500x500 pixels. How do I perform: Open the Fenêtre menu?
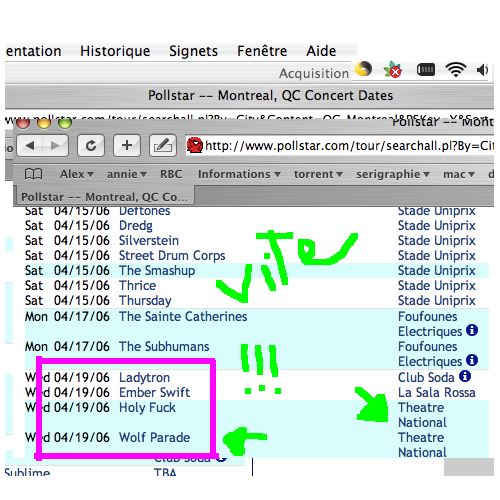tap(262, 51)
